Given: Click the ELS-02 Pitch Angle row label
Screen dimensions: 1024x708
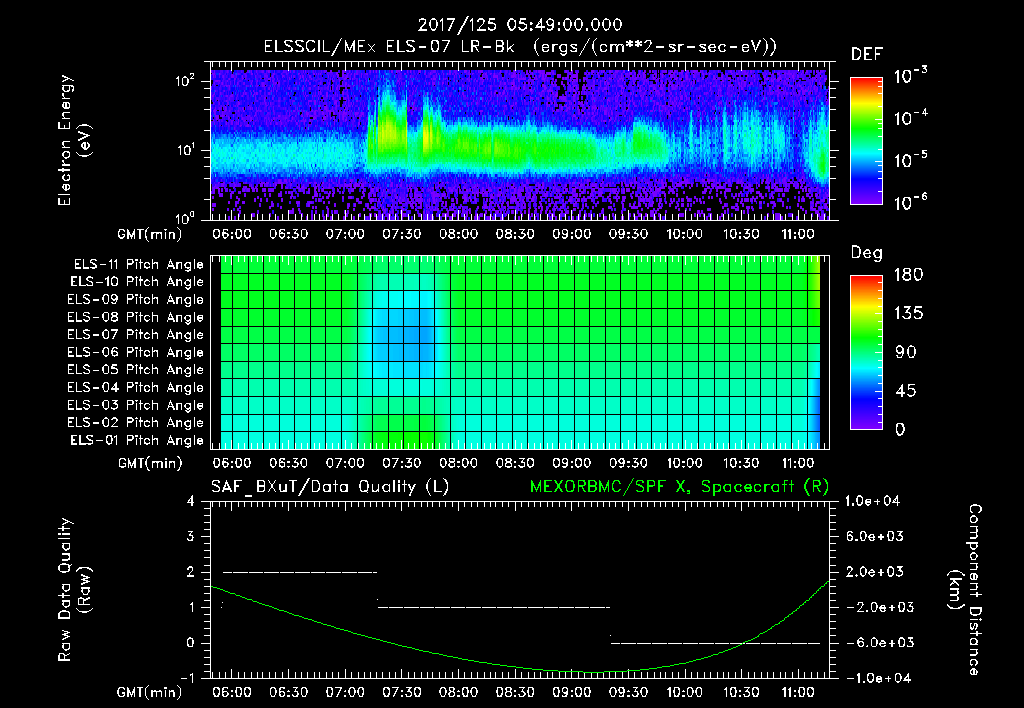Looking at the screenshot, I should click(136, 423).
